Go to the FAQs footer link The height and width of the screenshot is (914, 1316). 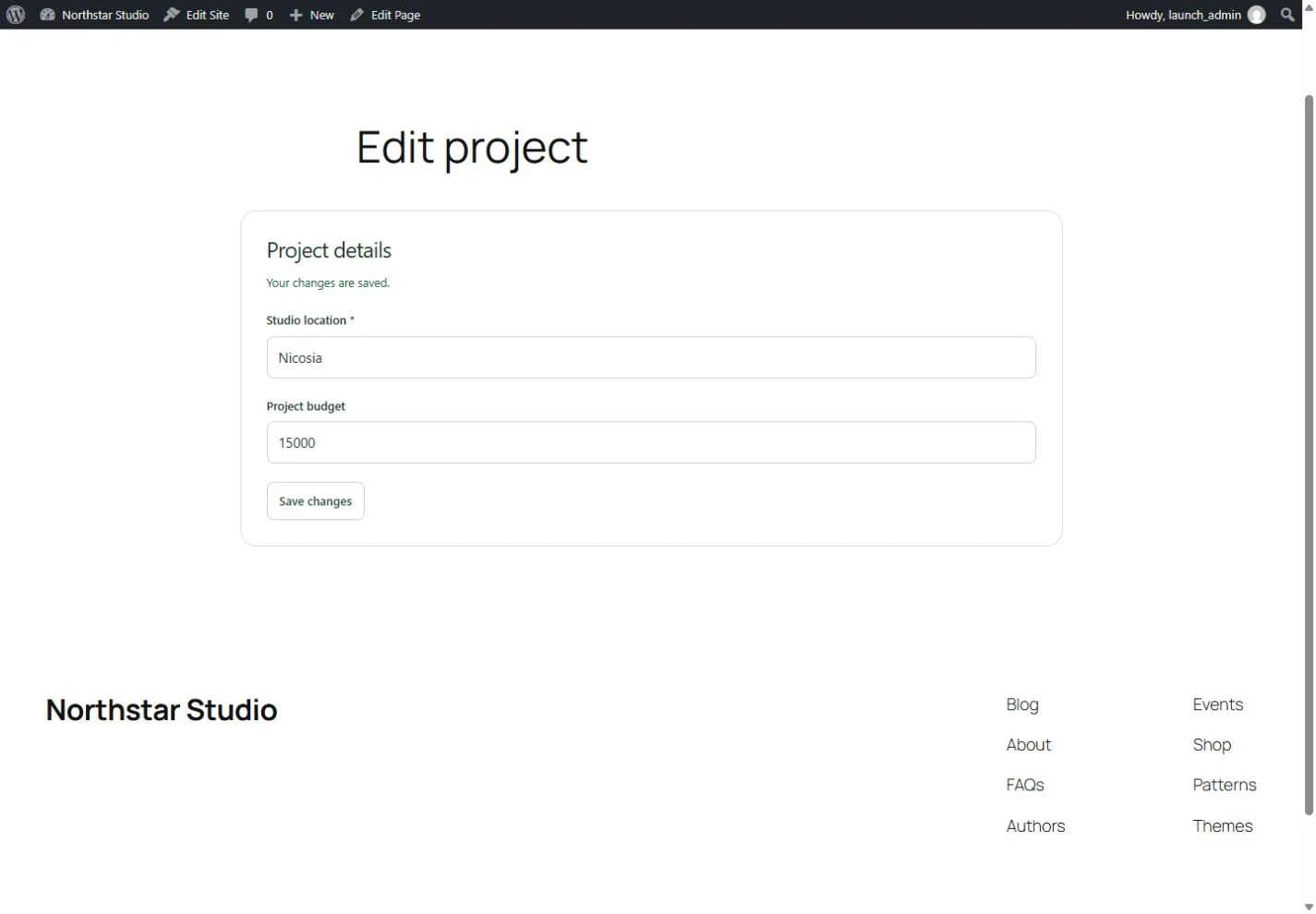pos(1025,785)
